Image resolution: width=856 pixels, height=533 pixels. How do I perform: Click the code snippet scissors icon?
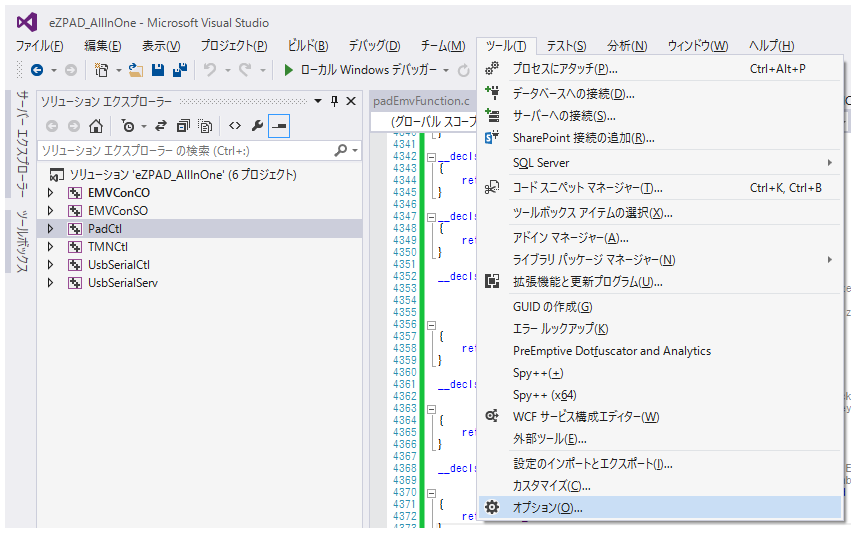[492, 187]
